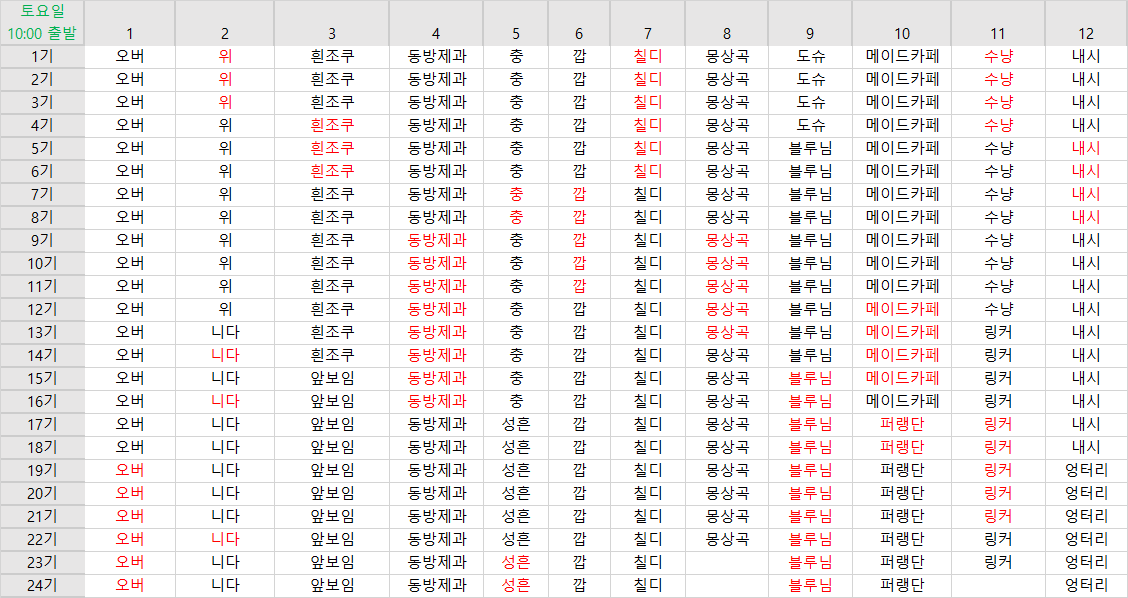Select empty column 8 cell in 23기 row
The image size is (1128, 598).
click(x=727, y=562)
